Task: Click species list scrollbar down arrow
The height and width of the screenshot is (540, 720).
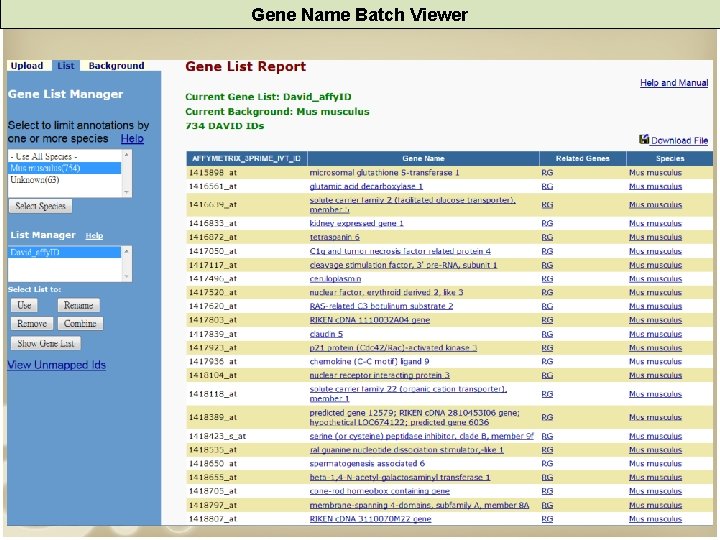Action: click(127, 192)
